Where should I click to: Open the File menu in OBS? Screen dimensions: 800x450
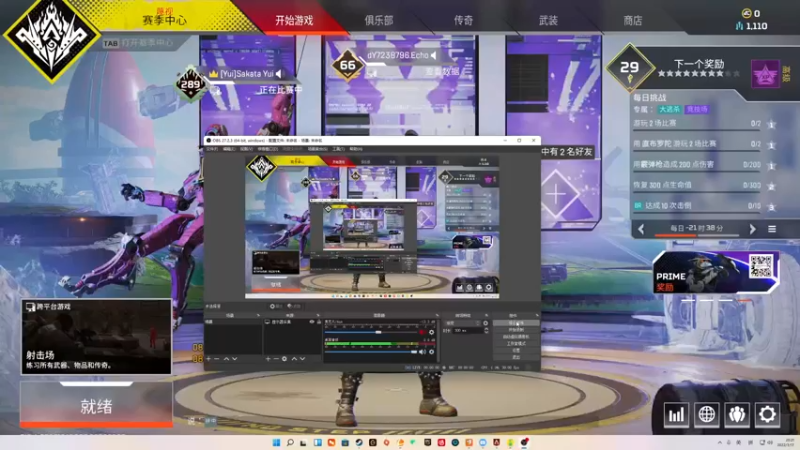(212, 149)
